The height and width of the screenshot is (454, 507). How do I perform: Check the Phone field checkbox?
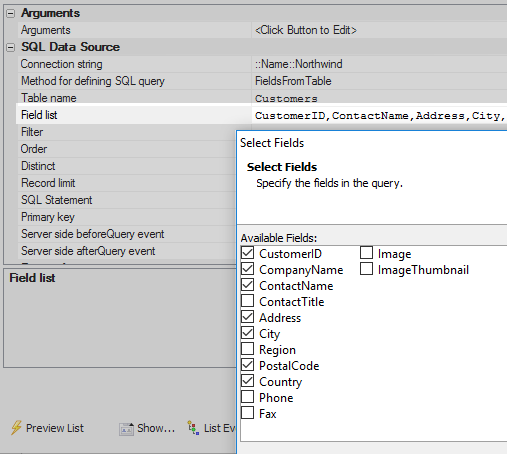(247, 397)
